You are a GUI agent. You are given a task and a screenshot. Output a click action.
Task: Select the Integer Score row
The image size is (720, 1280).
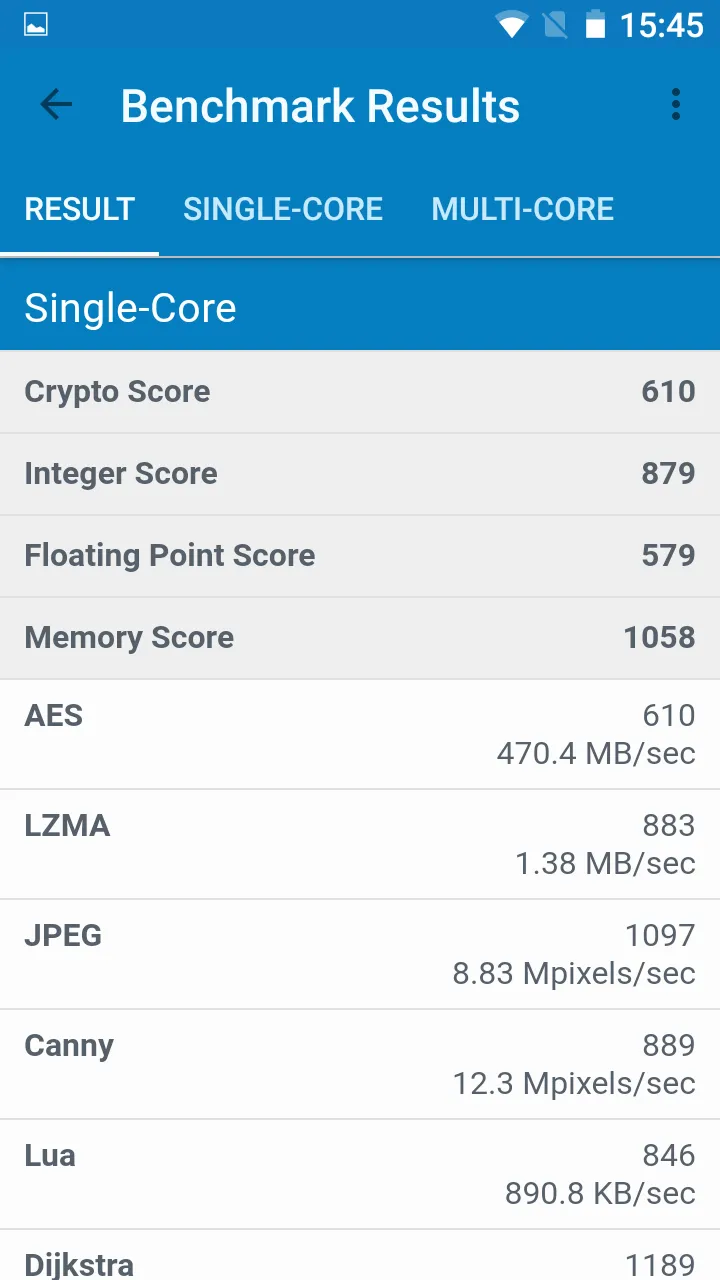pos(360,474)
